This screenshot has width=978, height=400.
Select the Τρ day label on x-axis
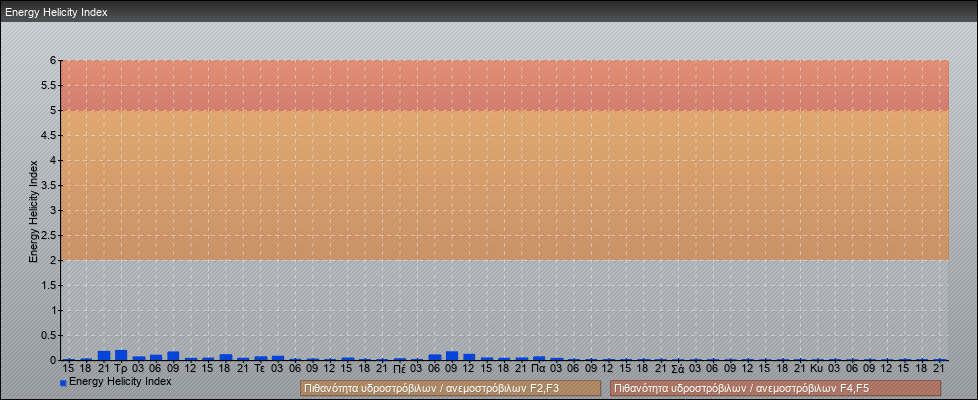[121, 368]
